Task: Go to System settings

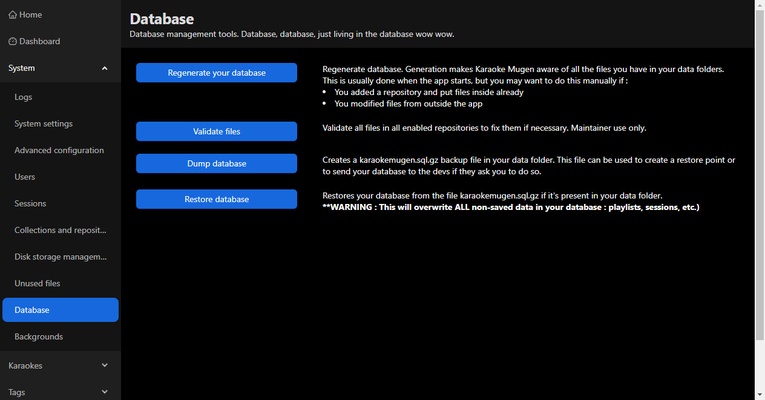Action: coord(60,124)
